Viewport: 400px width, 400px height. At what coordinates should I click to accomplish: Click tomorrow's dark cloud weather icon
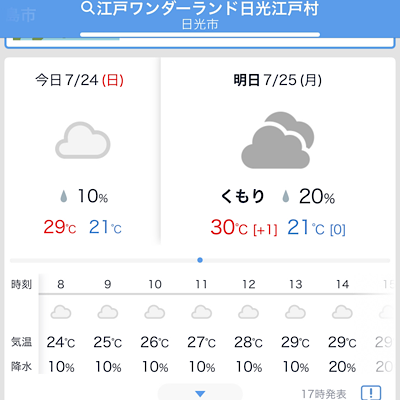click(x=278, y=140)
